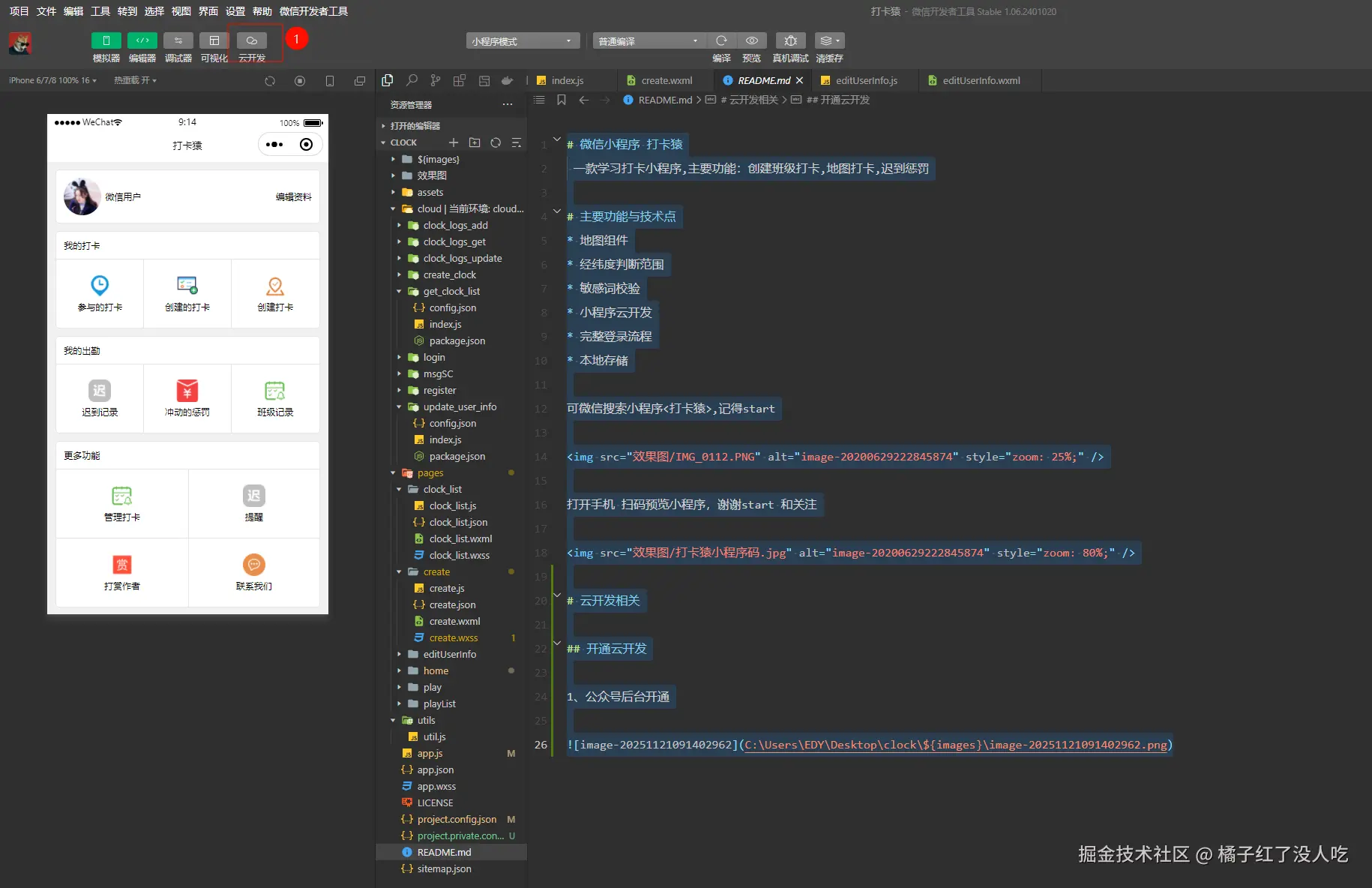Open the resource manager more options
1372x888 pixels.
pos(508,104)
